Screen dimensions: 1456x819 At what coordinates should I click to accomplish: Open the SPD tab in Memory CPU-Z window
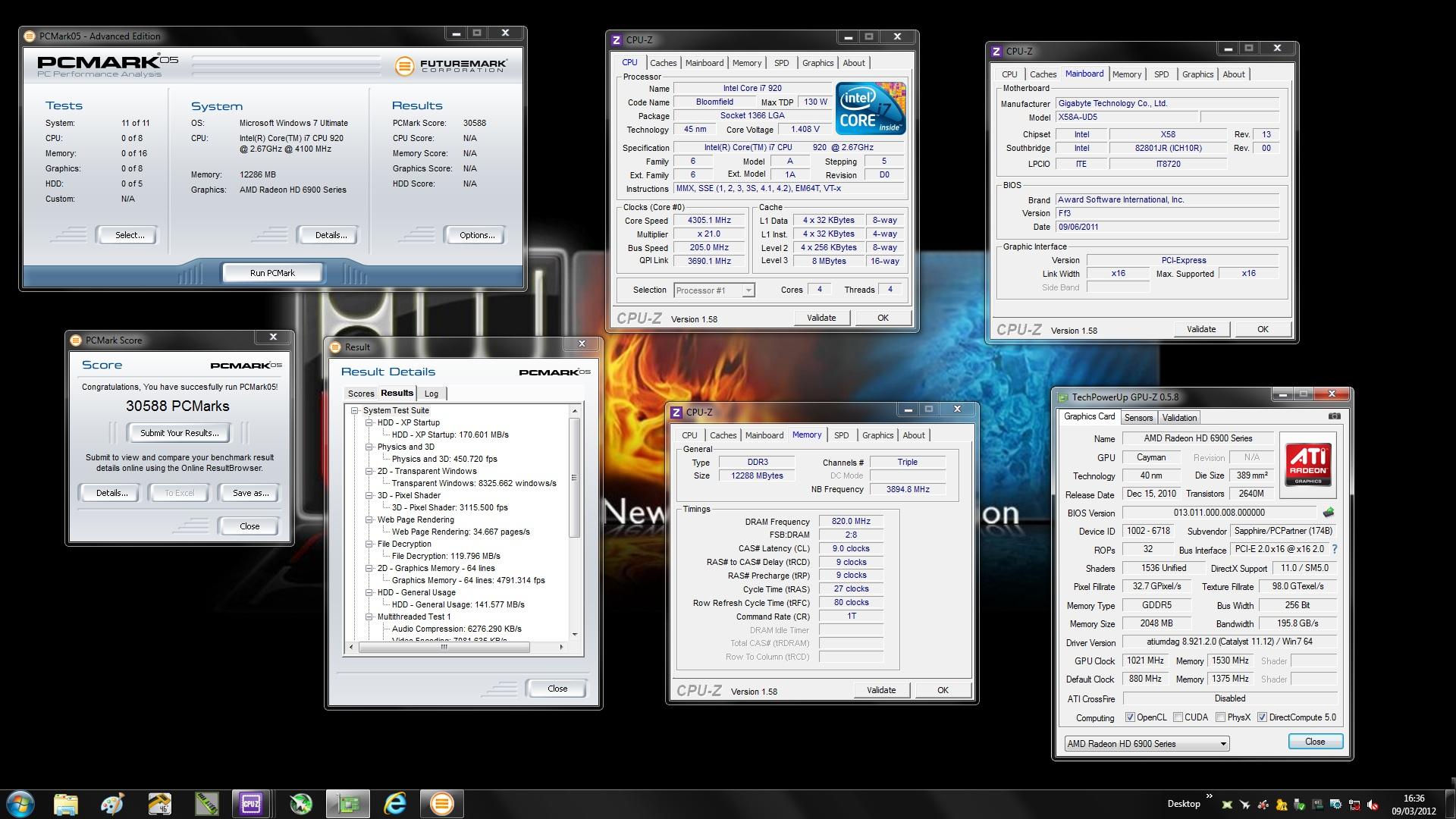841,435
